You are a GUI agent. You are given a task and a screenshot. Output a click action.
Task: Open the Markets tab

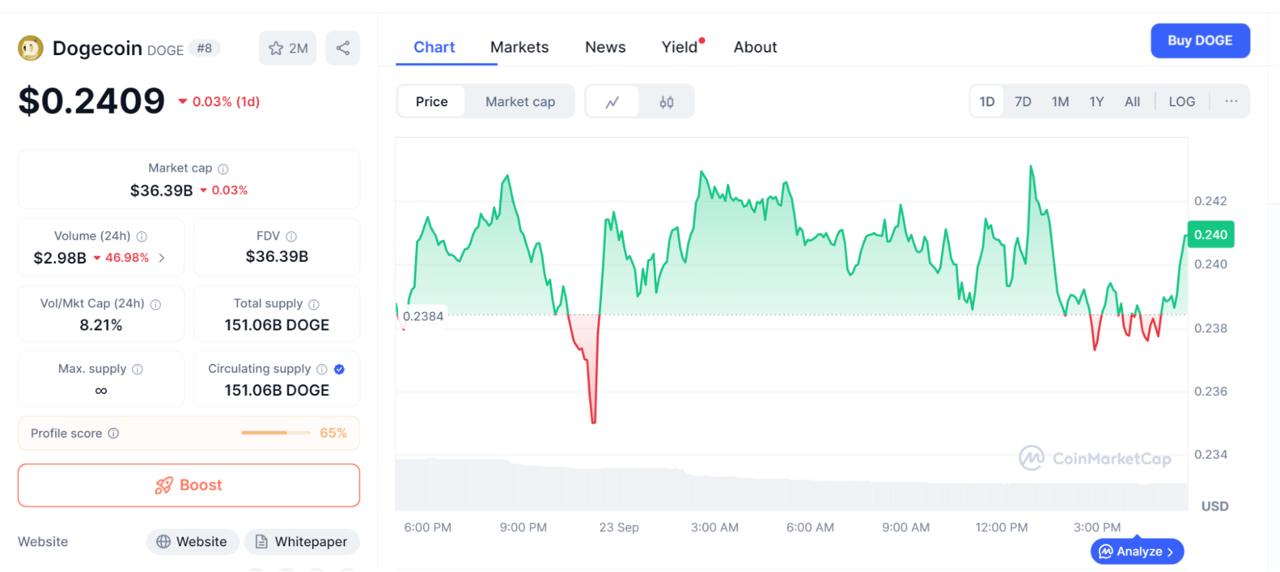click(x=519, y=47)
